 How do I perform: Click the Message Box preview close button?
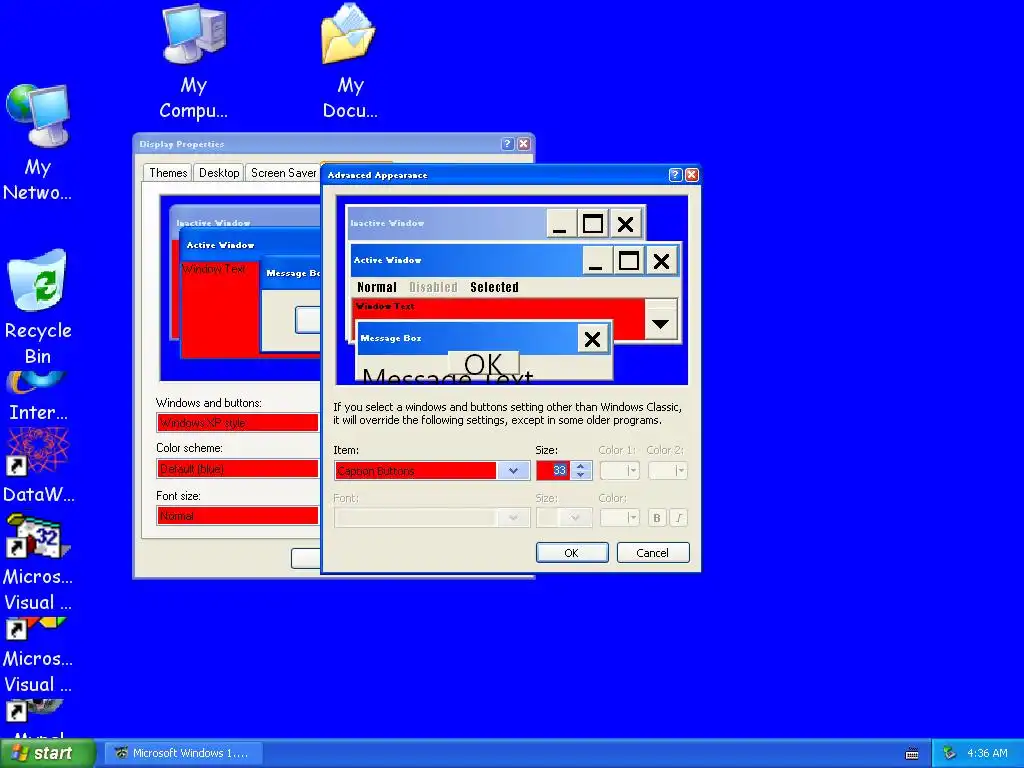(592, 338)
